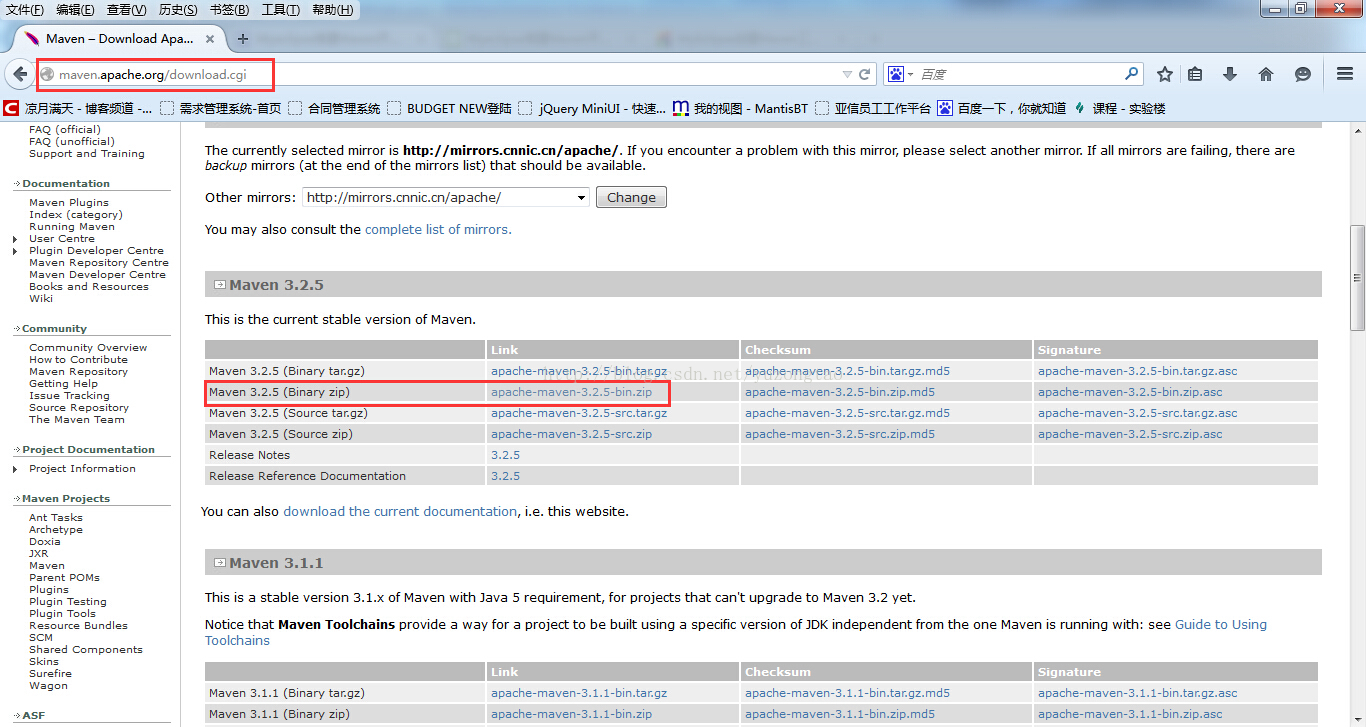The height and width of the screenshot is (727, 1366).
Task: Open Books and Resources sidebar link
Action: [89, 287]
